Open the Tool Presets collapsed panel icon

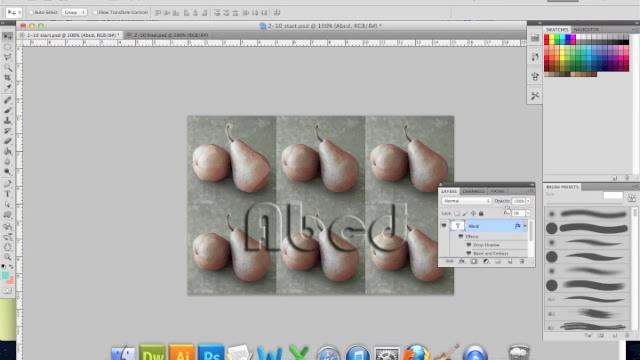535,96
